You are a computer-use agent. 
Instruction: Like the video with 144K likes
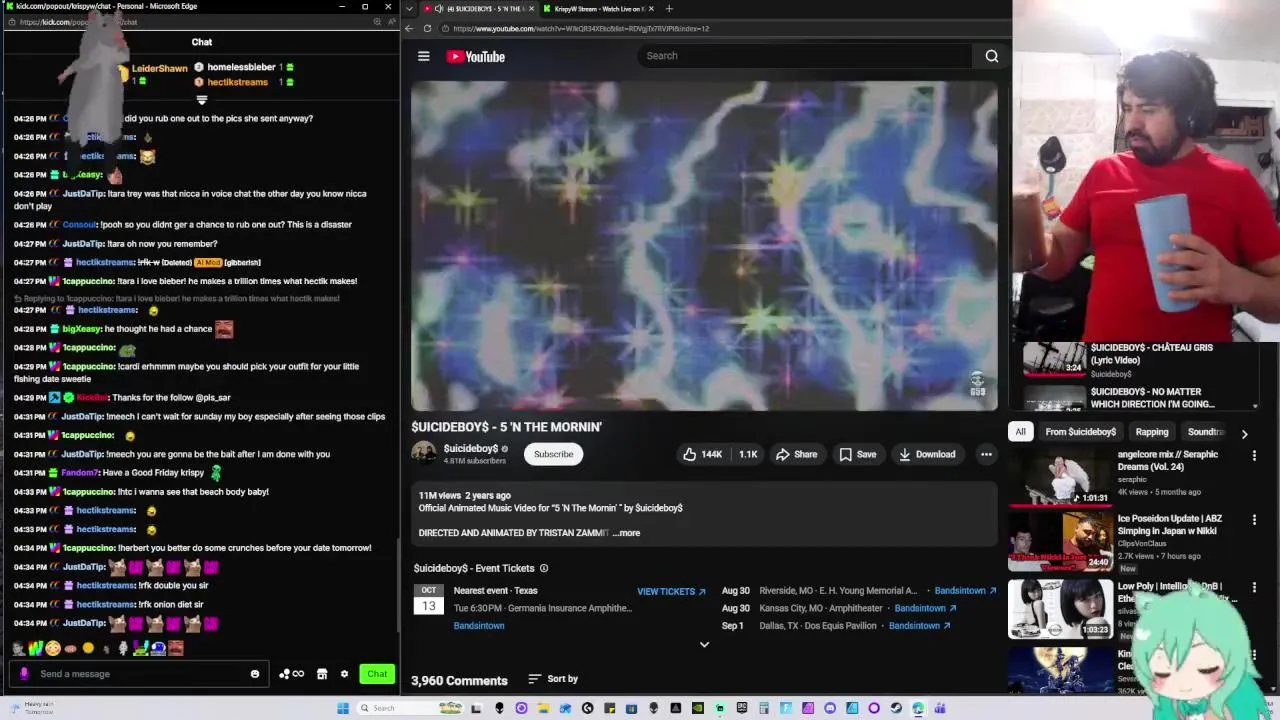702,454
